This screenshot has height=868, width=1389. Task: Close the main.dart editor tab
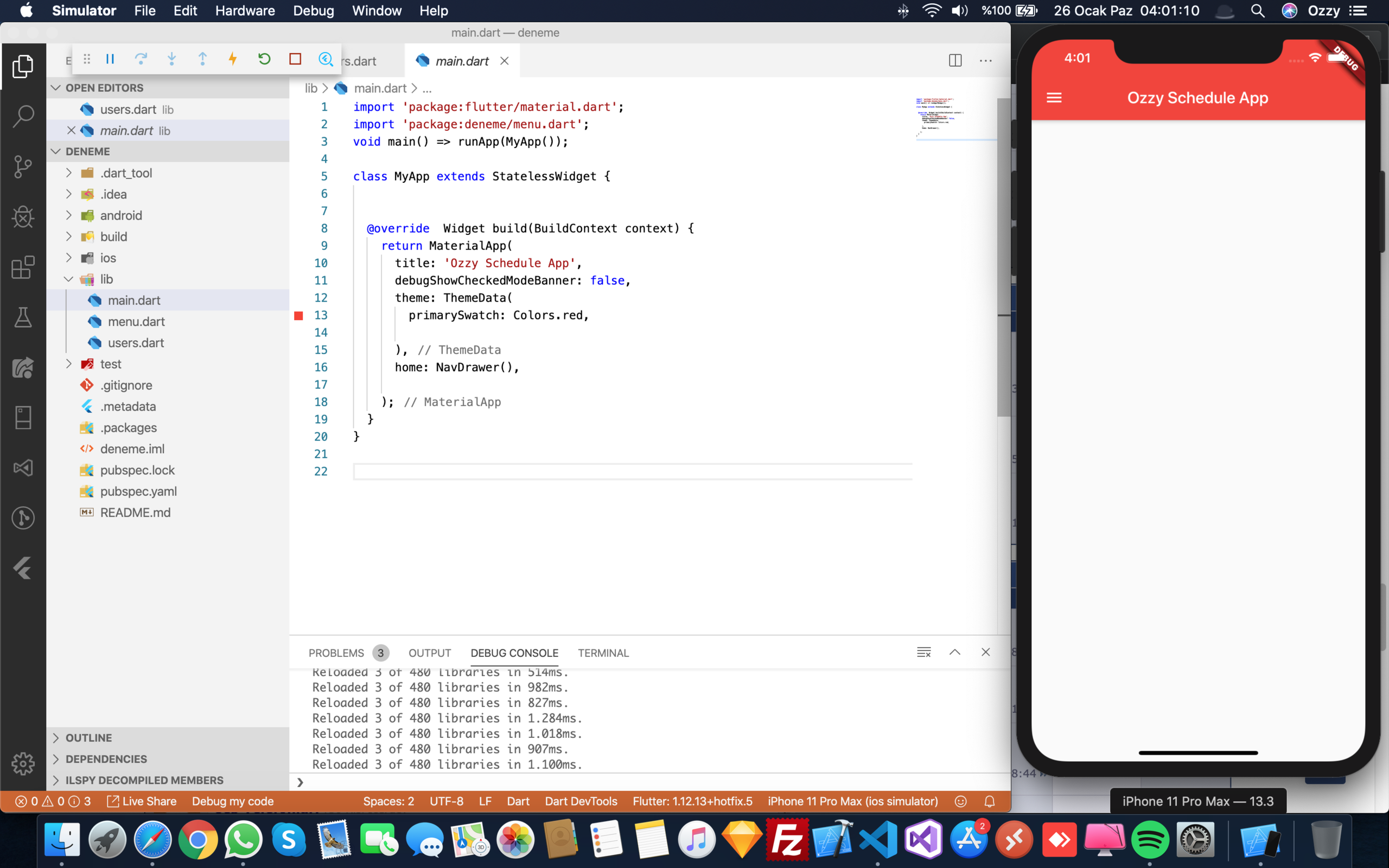point(505,61)
